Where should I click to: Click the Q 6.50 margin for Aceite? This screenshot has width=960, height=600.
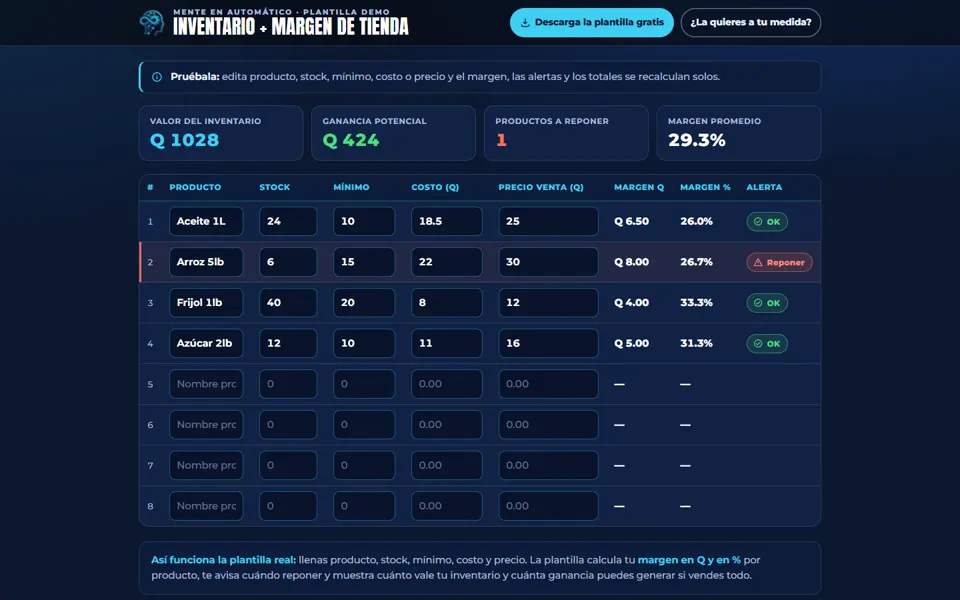pos(632,221)
